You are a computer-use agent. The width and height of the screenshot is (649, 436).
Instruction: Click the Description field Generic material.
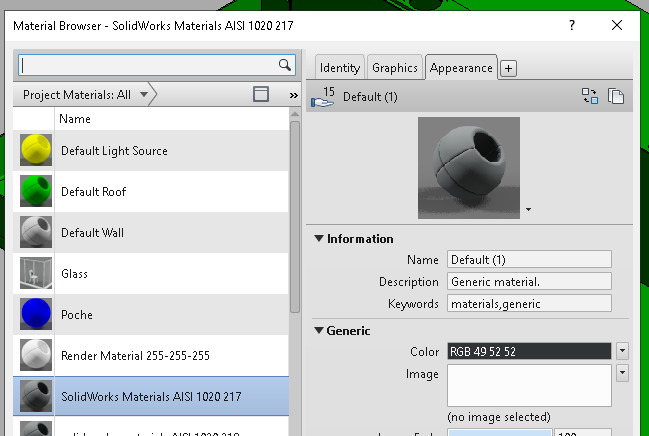(529, 282)
